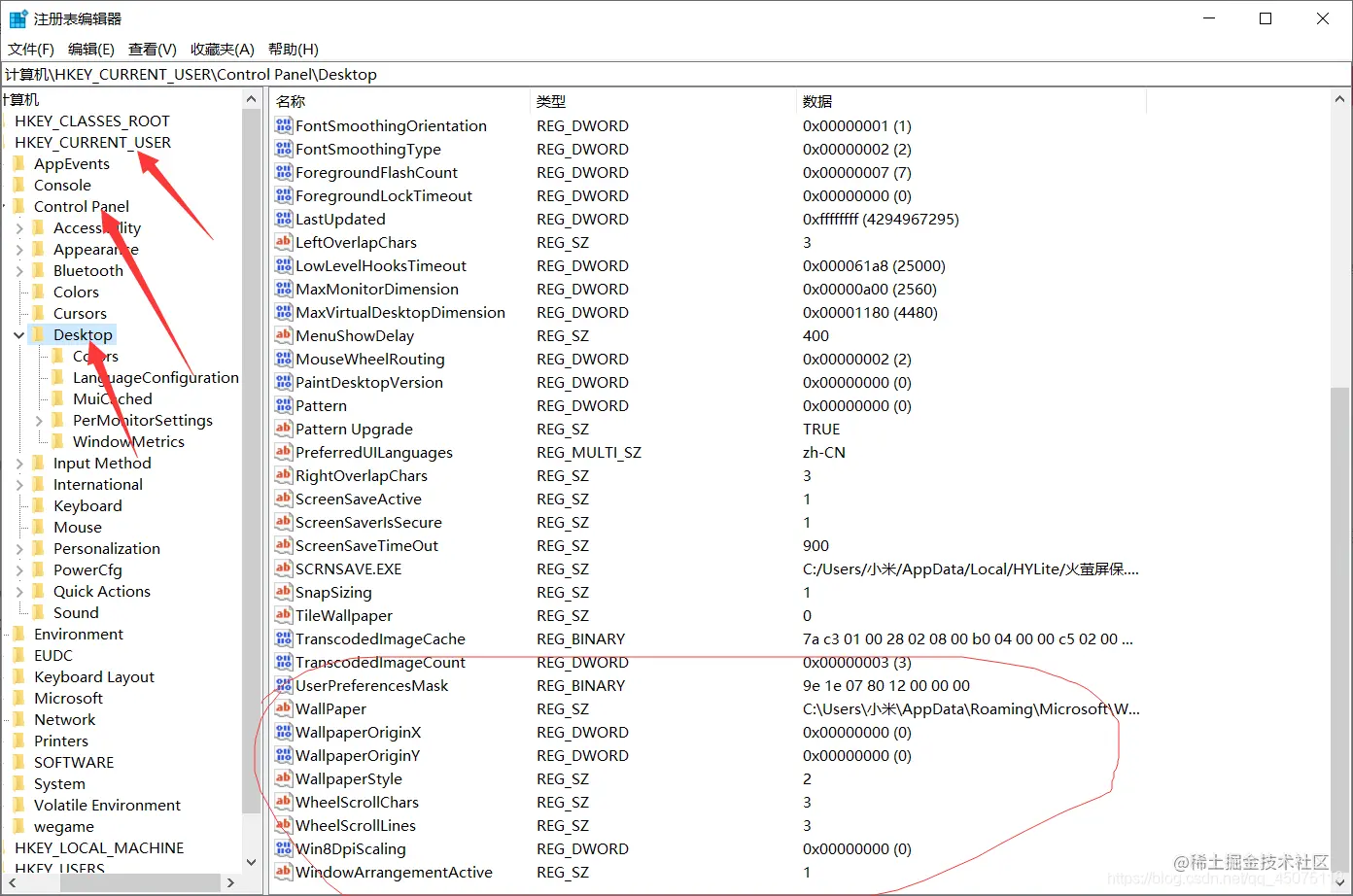Expand the Input Method key
This screenshot has height=896, width=1353.
[19, 464]
